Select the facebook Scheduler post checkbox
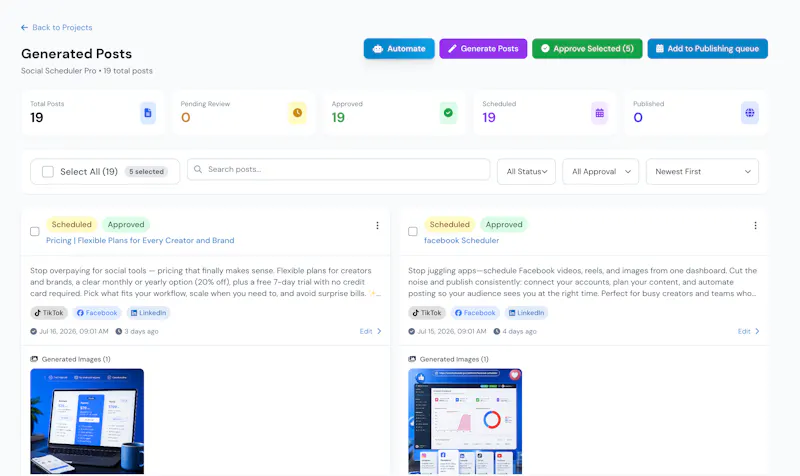Image resolution: width=800 pixels, height=476 pixels. [x=413, y=232]
